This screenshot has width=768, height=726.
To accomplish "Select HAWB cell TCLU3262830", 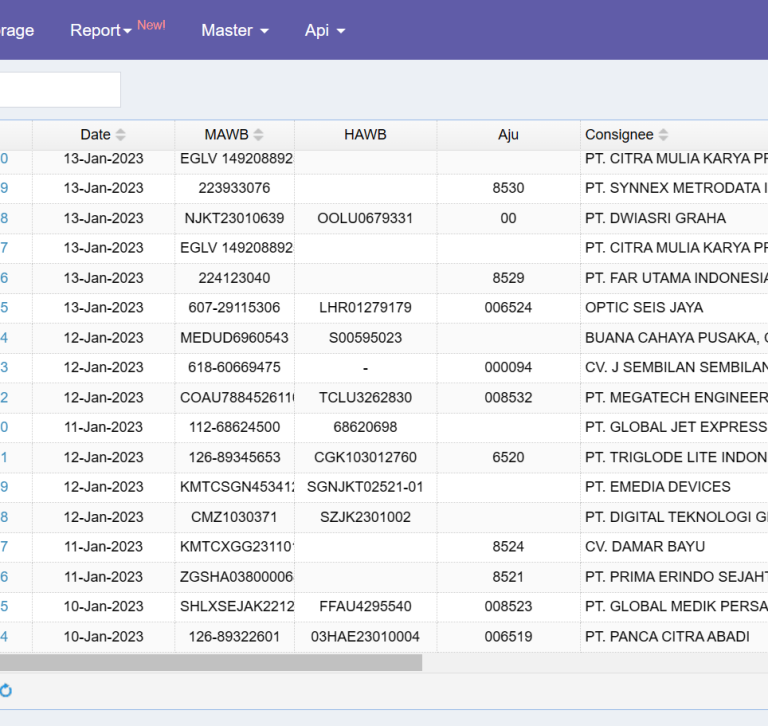I will [x=365, y=397].
